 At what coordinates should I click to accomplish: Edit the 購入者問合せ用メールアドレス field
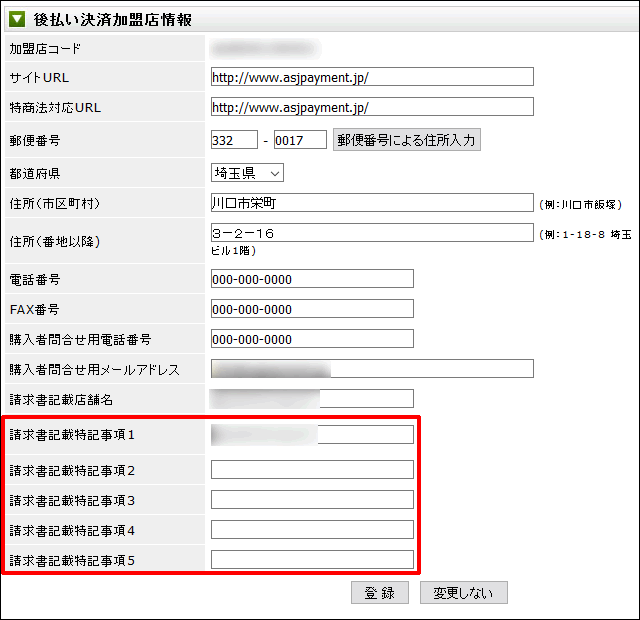pyautogui.click(x=372, y=369)
